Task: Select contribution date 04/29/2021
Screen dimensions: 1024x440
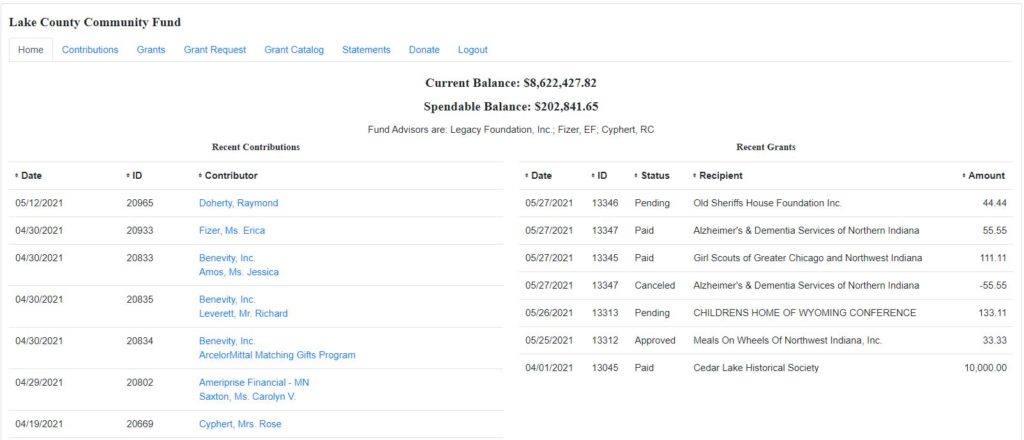Action: click(39, 383)
